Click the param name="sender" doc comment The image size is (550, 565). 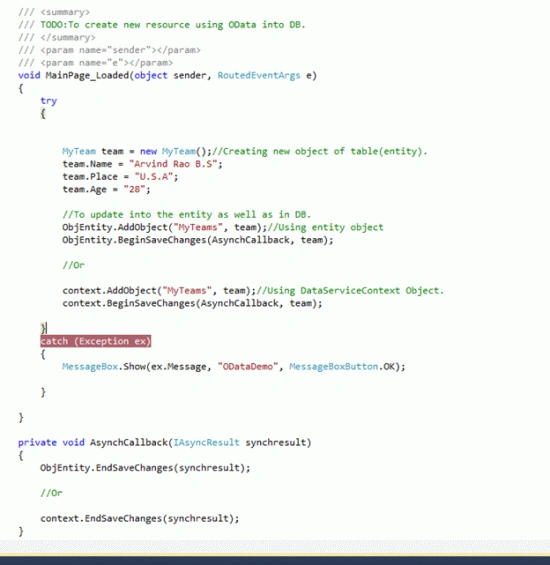[109, 50]
